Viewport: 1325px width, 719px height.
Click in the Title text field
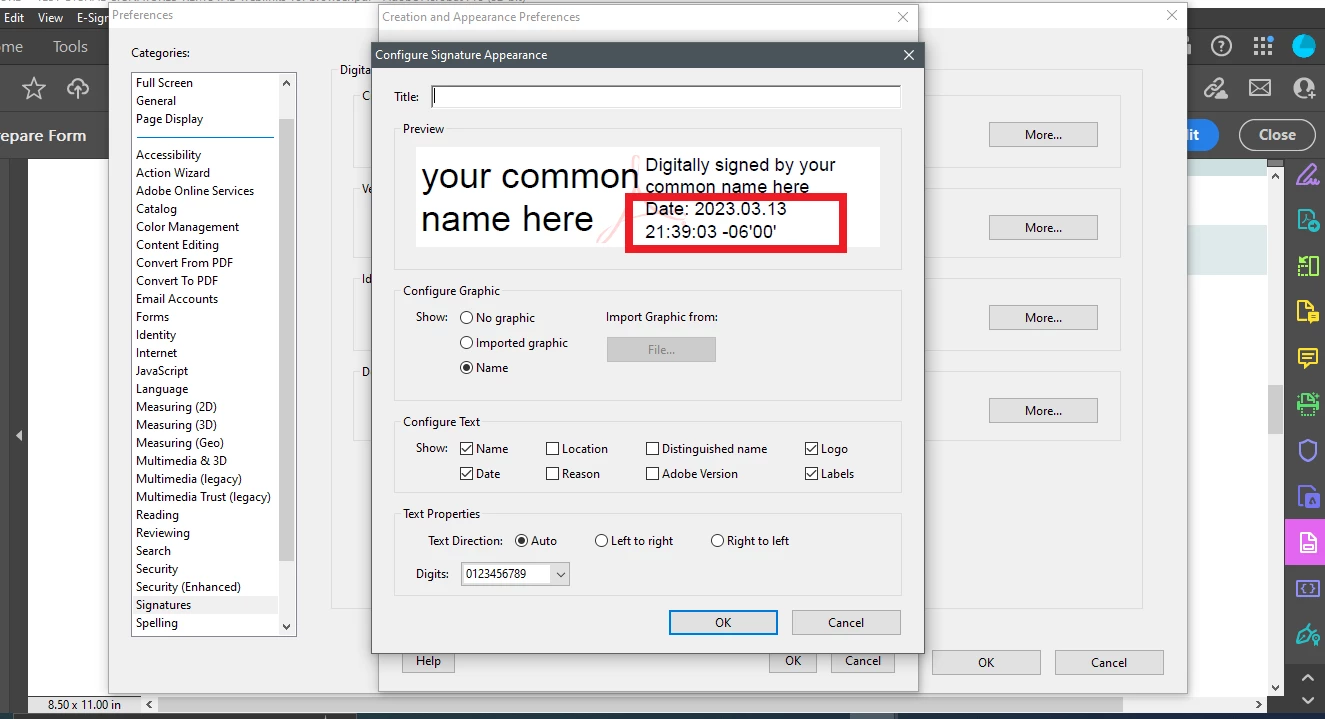point(666,97)
